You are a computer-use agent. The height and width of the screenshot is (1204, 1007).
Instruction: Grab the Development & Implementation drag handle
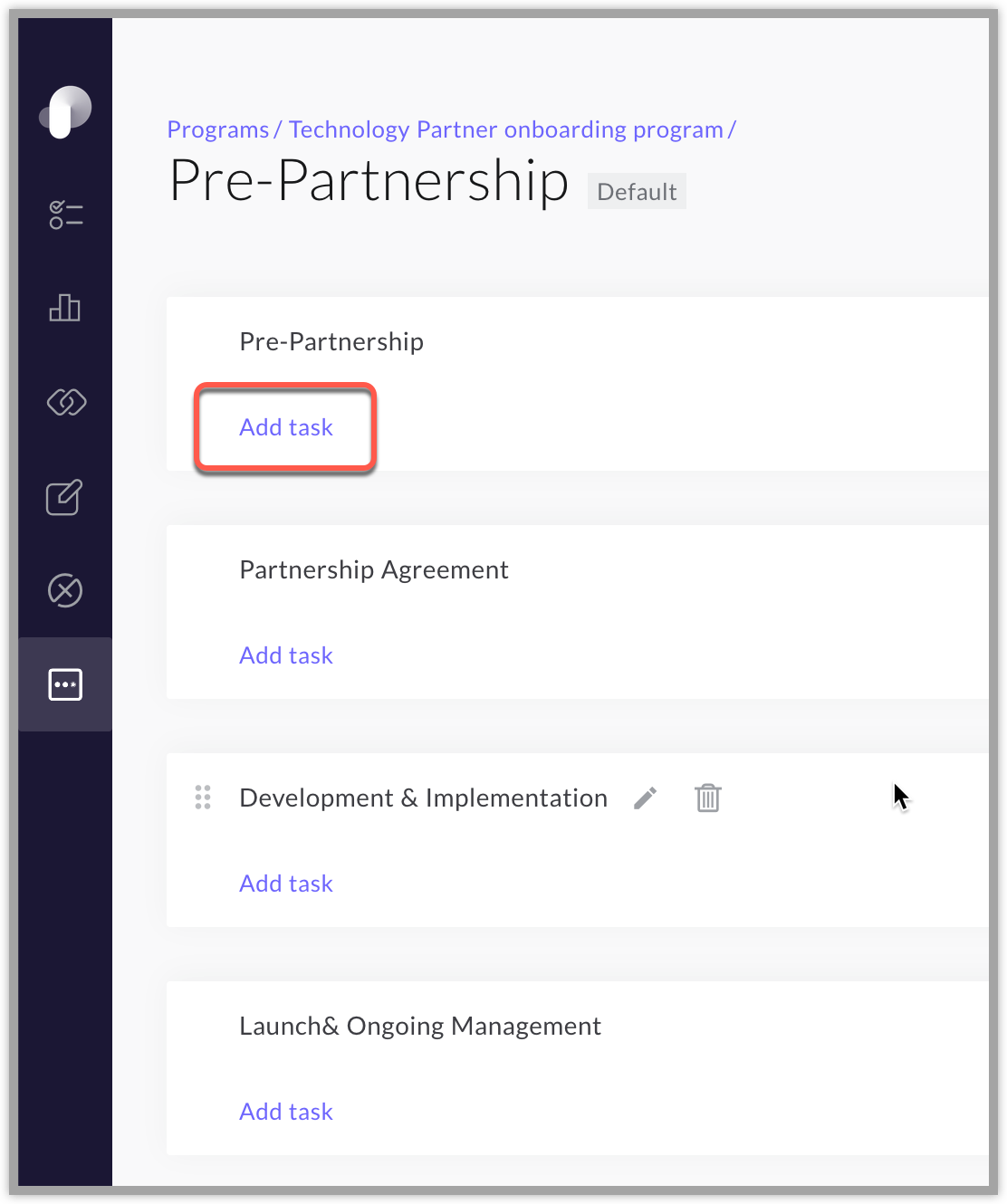[203, 798]
